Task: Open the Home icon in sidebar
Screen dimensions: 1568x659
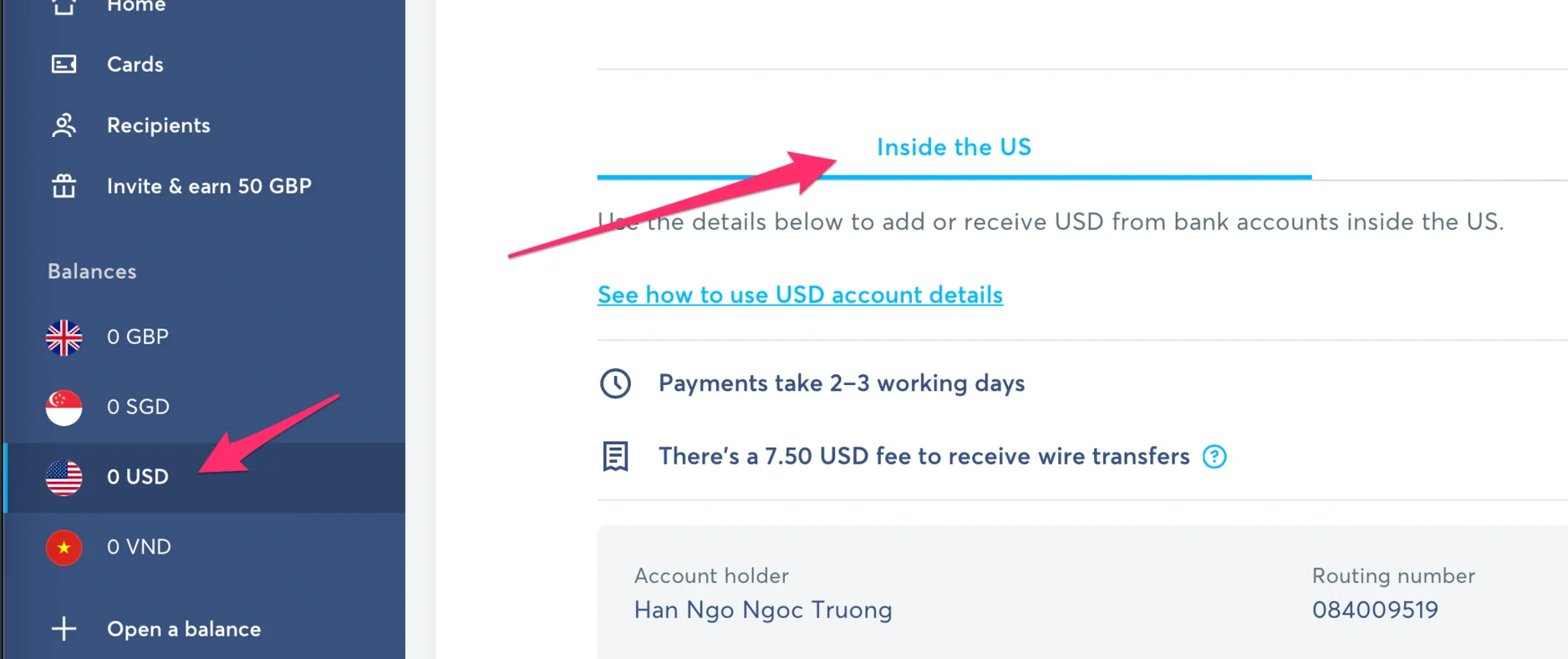Action: [x=64, y=6]
